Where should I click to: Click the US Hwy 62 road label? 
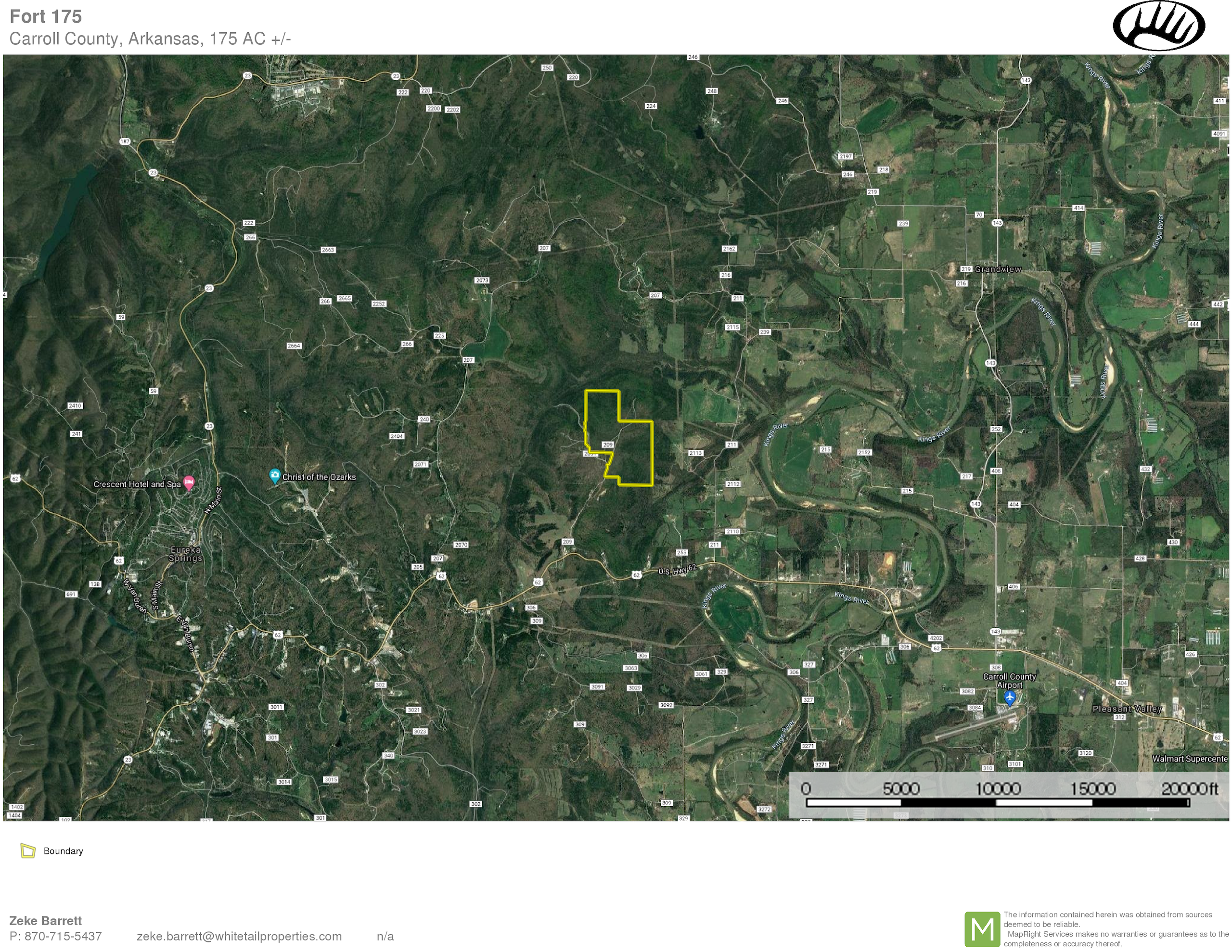[678, 570]
